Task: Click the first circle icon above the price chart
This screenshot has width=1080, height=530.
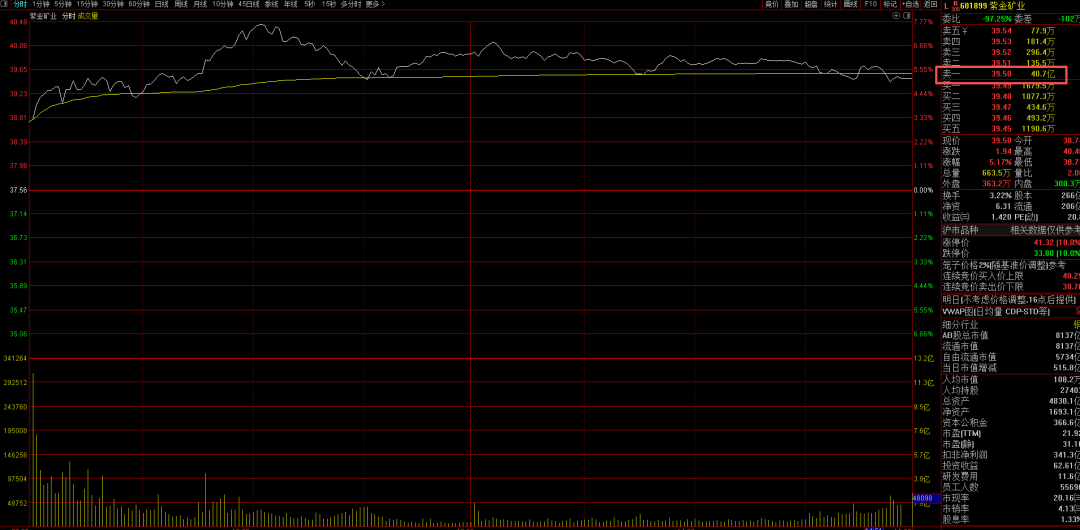Action: [898, 17]
